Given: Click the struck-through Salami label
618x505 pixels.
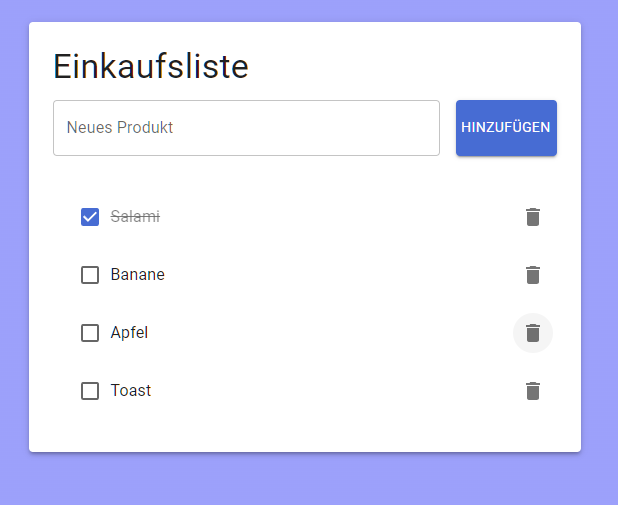Looking at the screenshot, I should [x=135, y=217].
